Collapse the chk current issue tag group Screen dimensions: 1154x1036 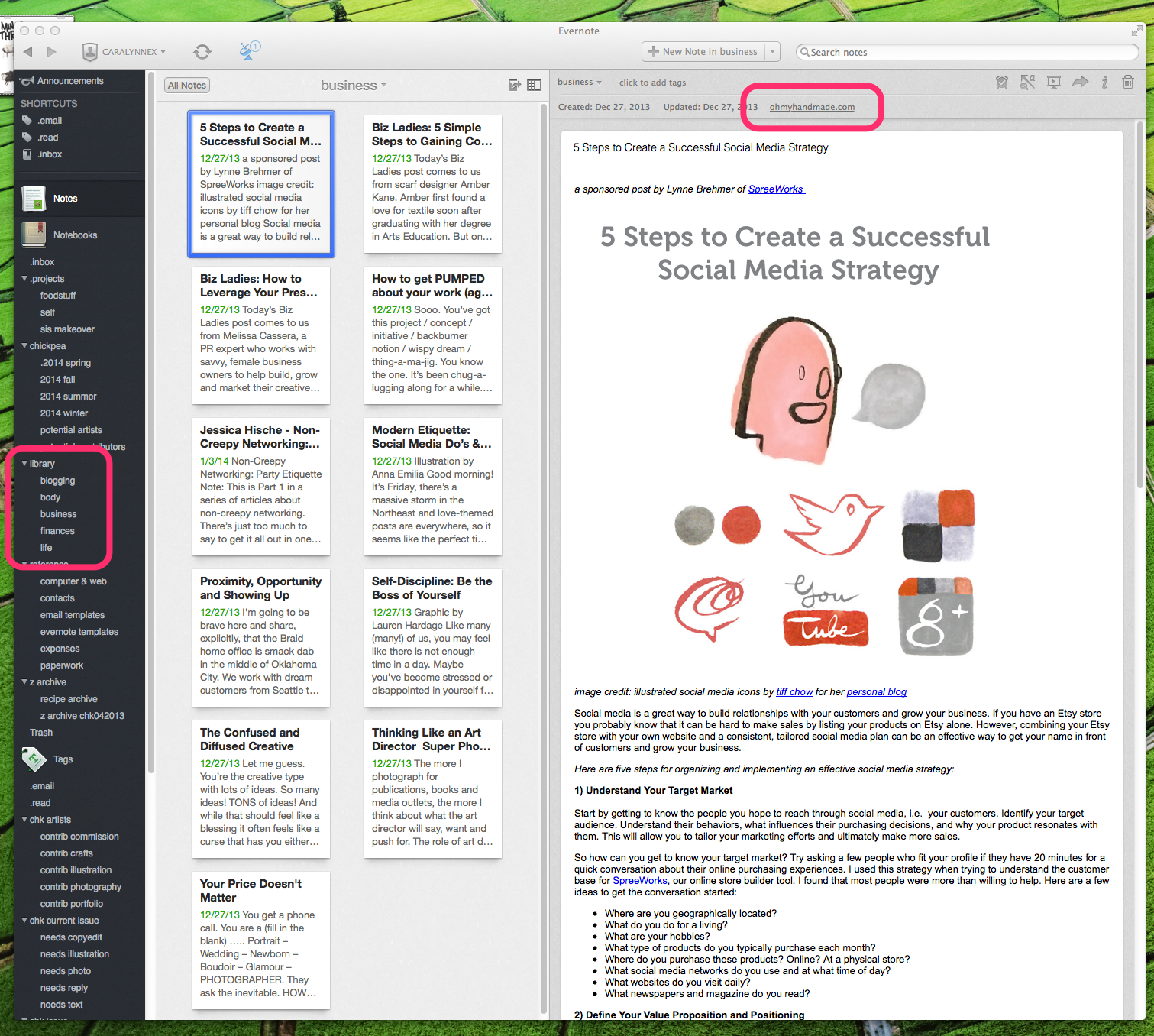(x=24, y=921)
